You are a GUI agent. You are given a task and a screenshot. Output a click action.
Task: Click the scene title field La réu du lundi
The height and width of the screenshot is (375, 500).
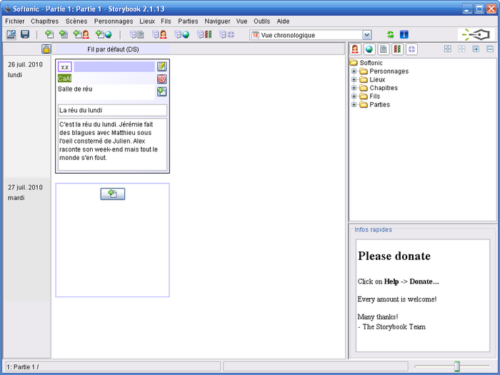click(112, 110)
